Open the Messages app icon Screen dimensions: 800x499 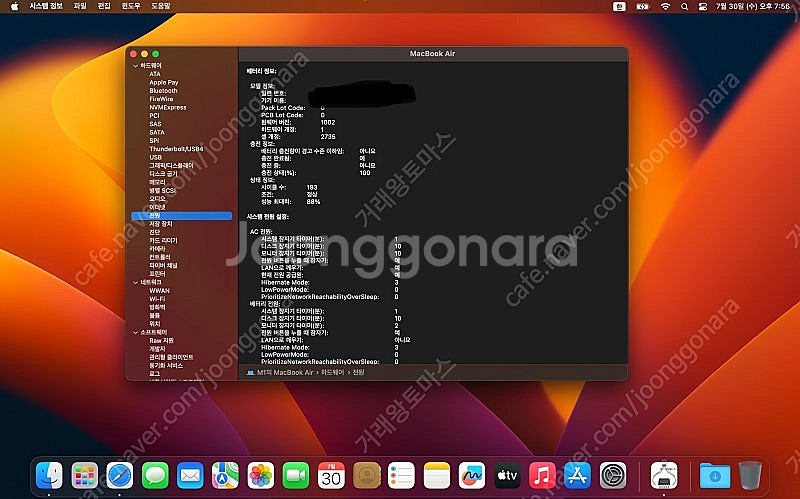[x=155, y=476]
